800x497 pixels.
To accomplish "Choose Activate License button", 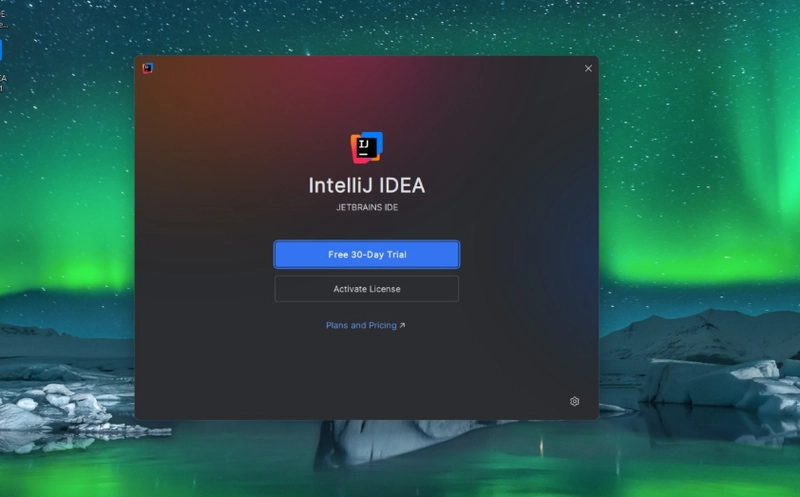I will (x=366, y=289).
